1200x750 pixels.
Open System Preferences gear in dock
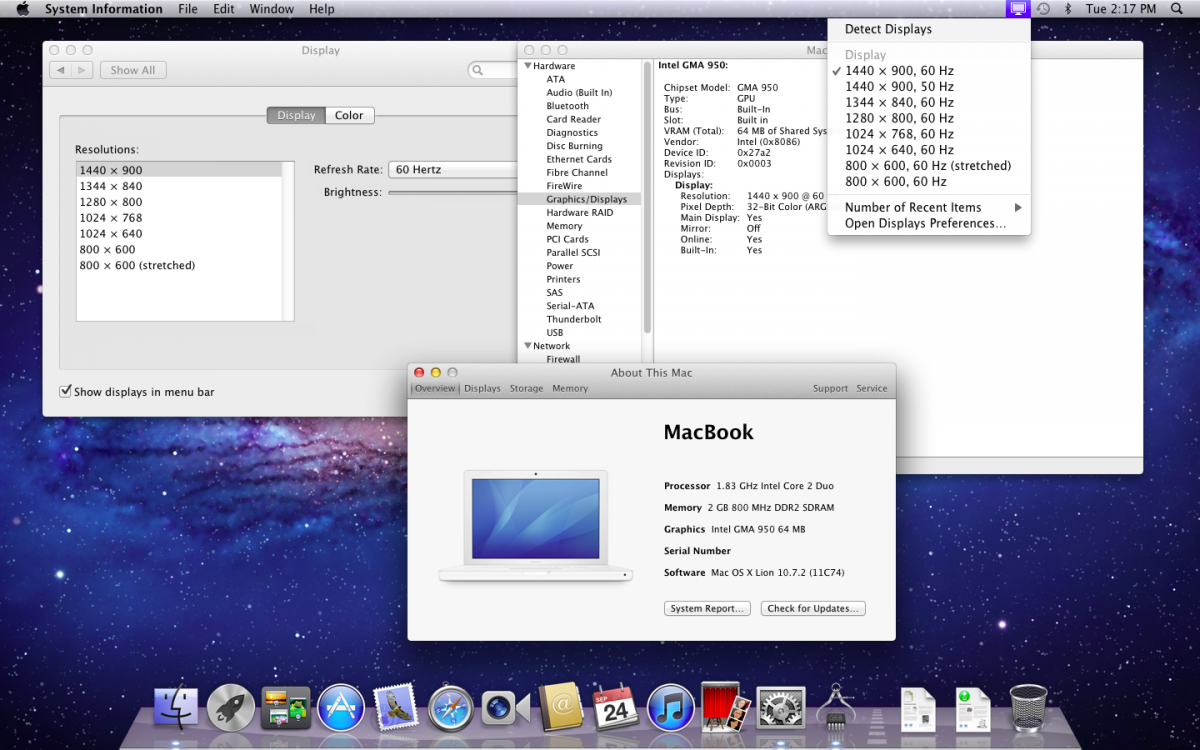(x=780, y=708)
